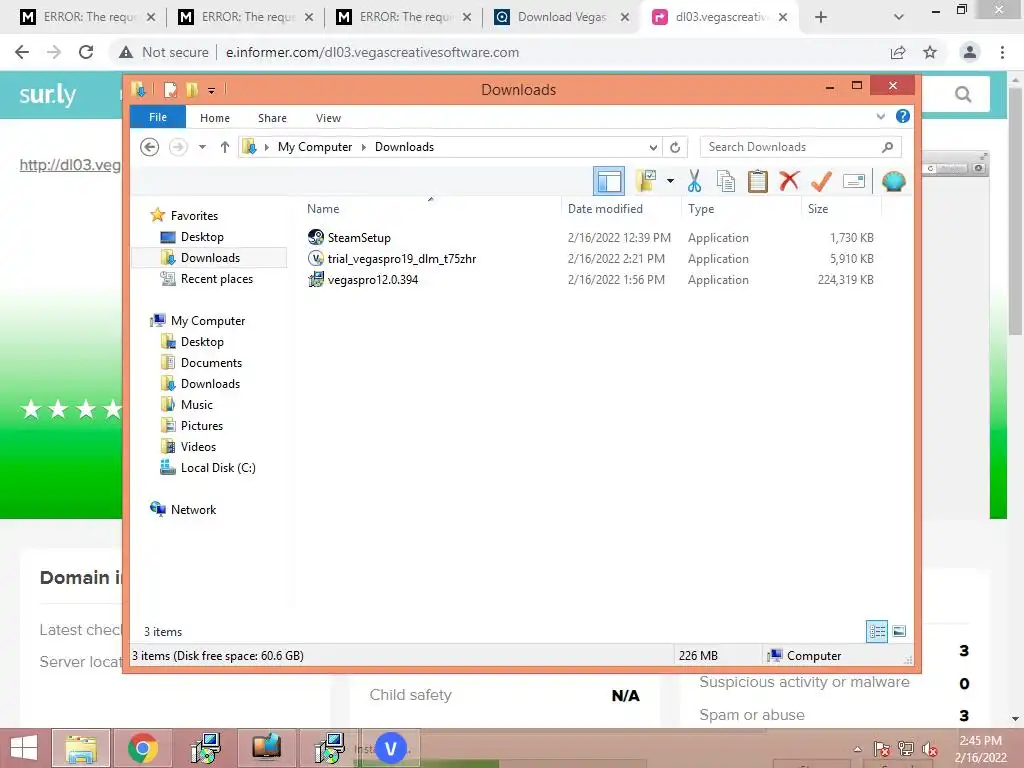Select vegaspro12.0.394 file
The image size is (1024, 768).
(x=372, y=280)
